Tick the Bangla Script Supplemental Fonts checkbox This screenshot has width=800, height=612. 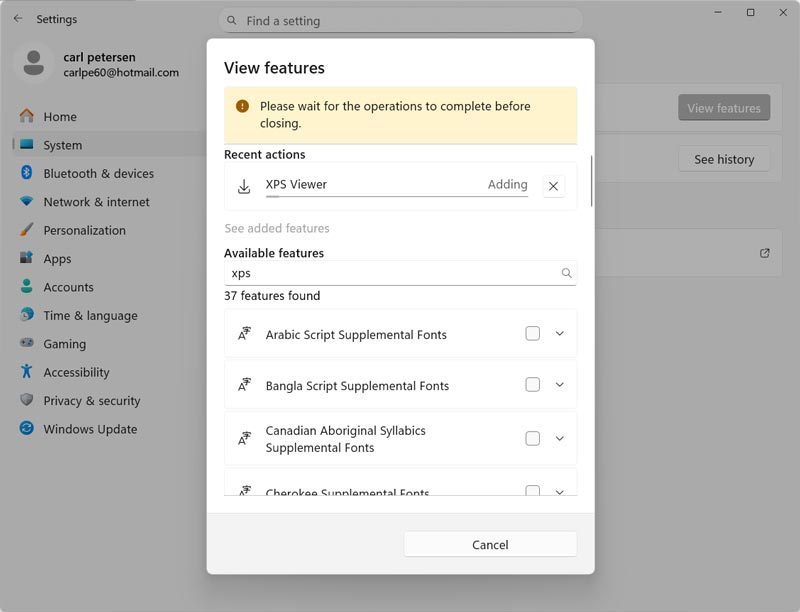pos(532,385)
